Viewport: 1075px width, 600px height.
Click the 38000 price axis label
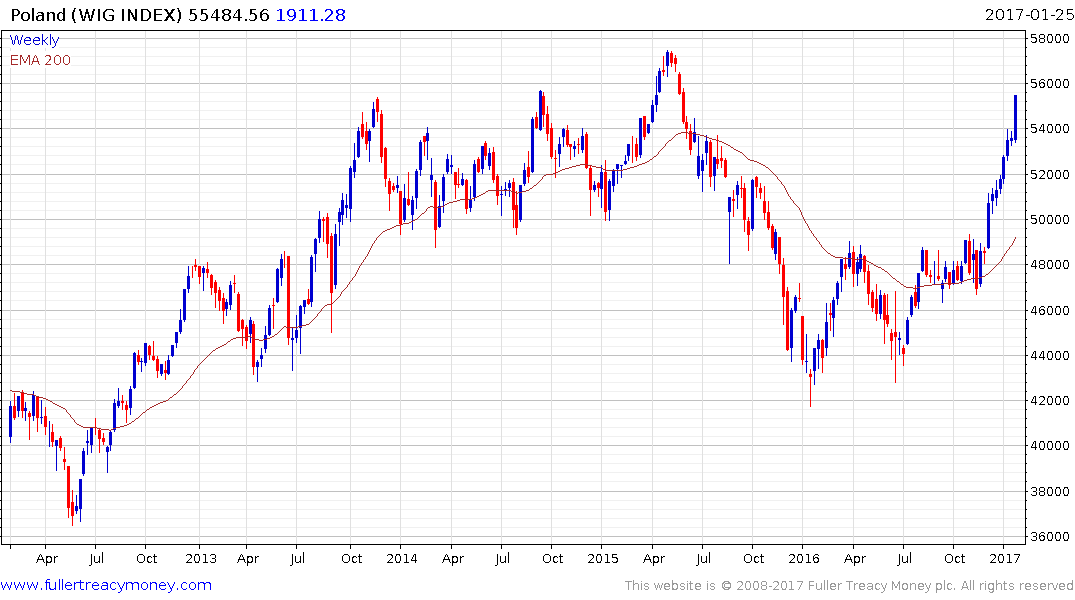pyautogui.click(x=1050, y=491)
